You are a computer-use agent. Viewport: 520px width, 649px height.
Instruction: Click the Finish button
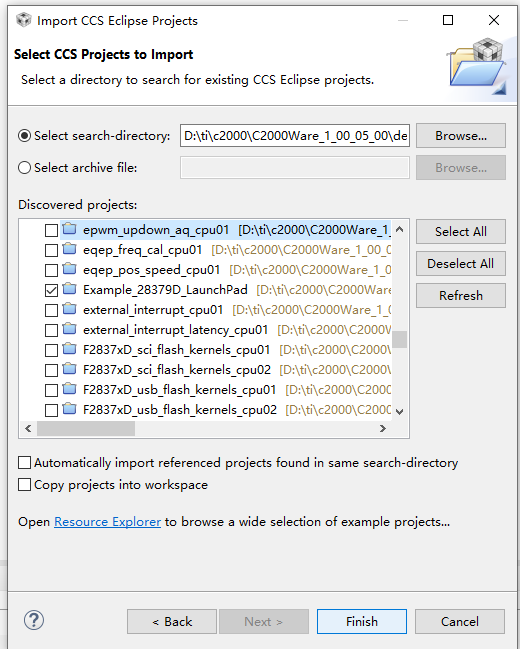[x=362, y=621]
